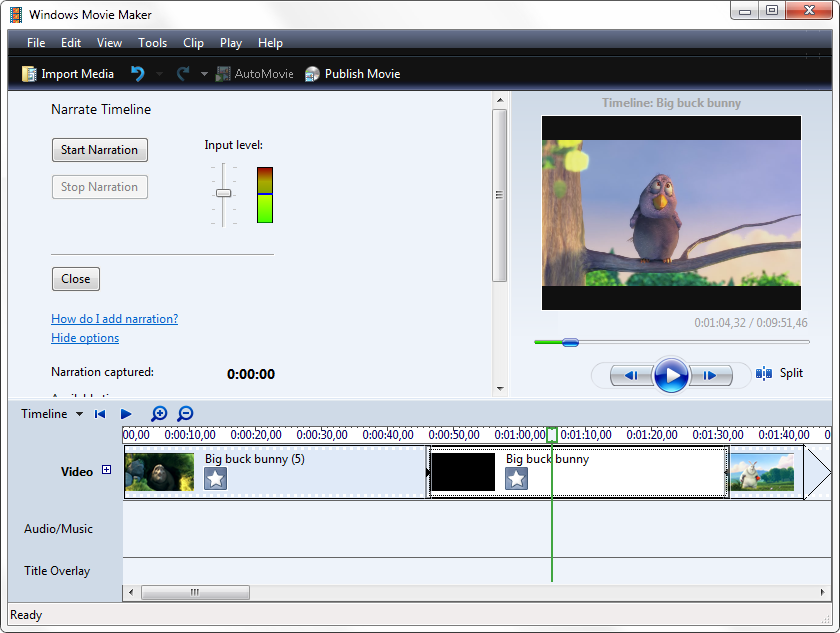Click the Narration captured time 0:00:00
This screenshot has width=840, height=633.
[251, 374]
